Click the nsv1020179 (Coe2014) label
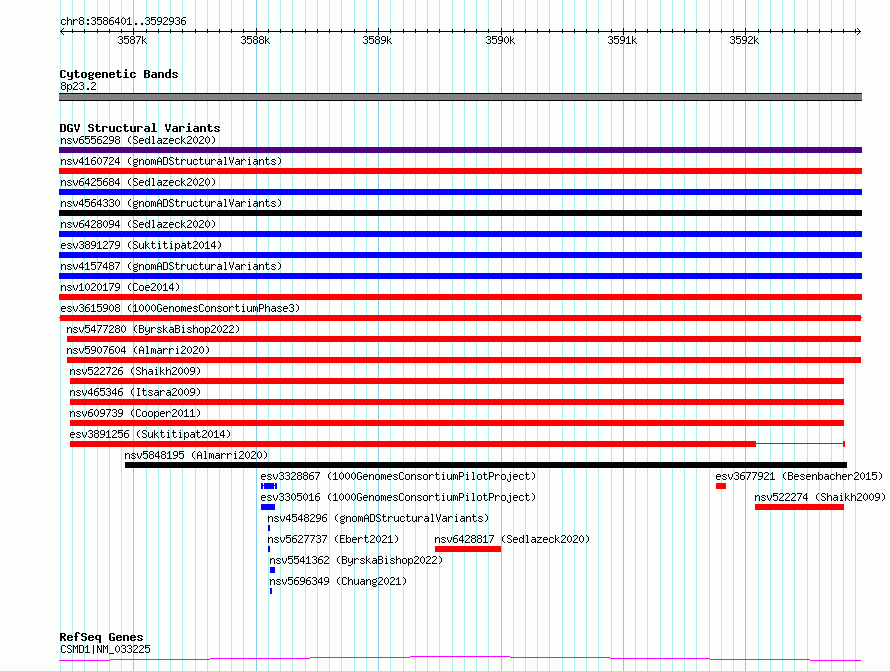The height and width of the screenshot is (671, 890). point(120,287)
